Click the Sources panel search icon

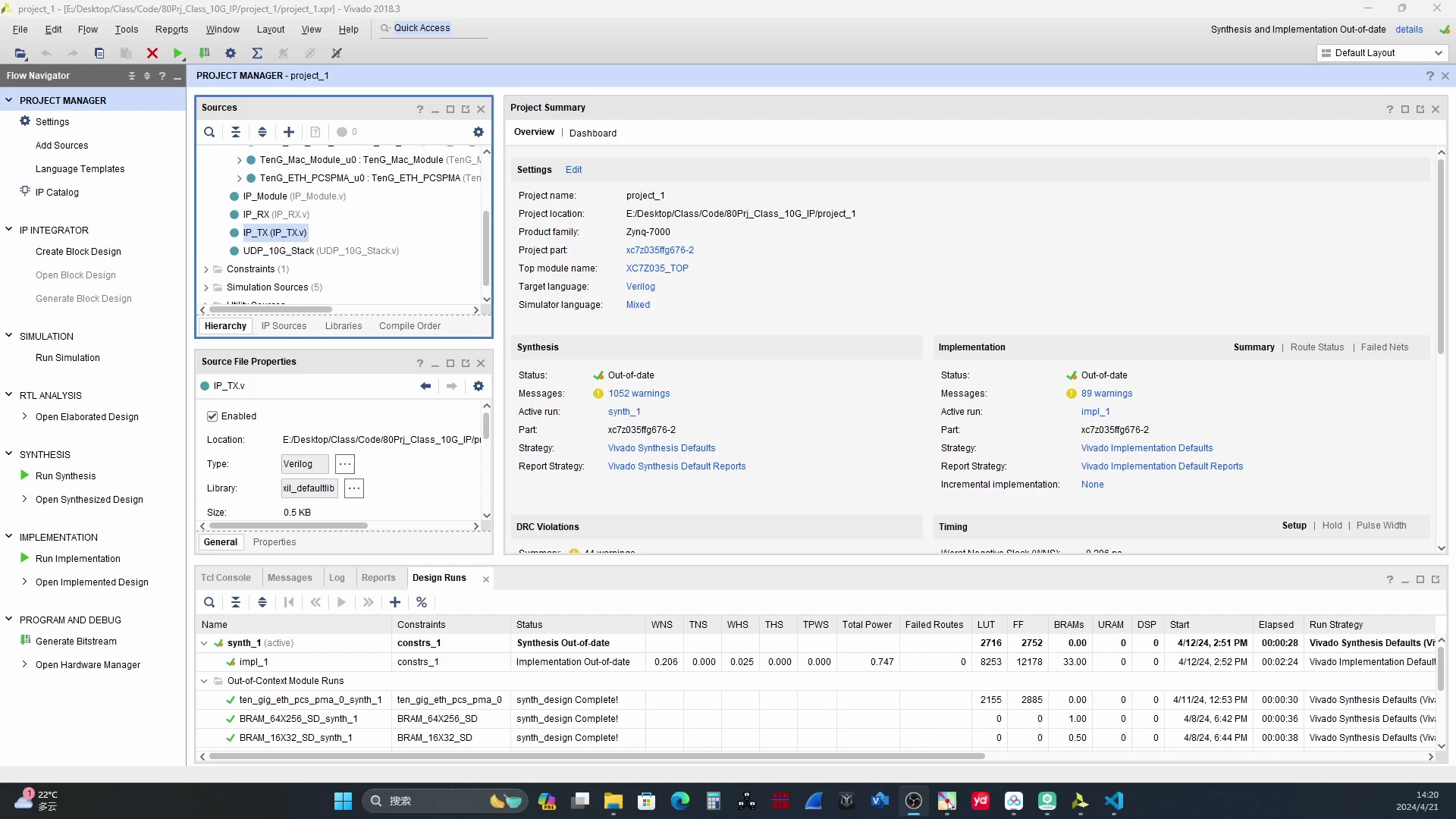(x=209, y=132)
